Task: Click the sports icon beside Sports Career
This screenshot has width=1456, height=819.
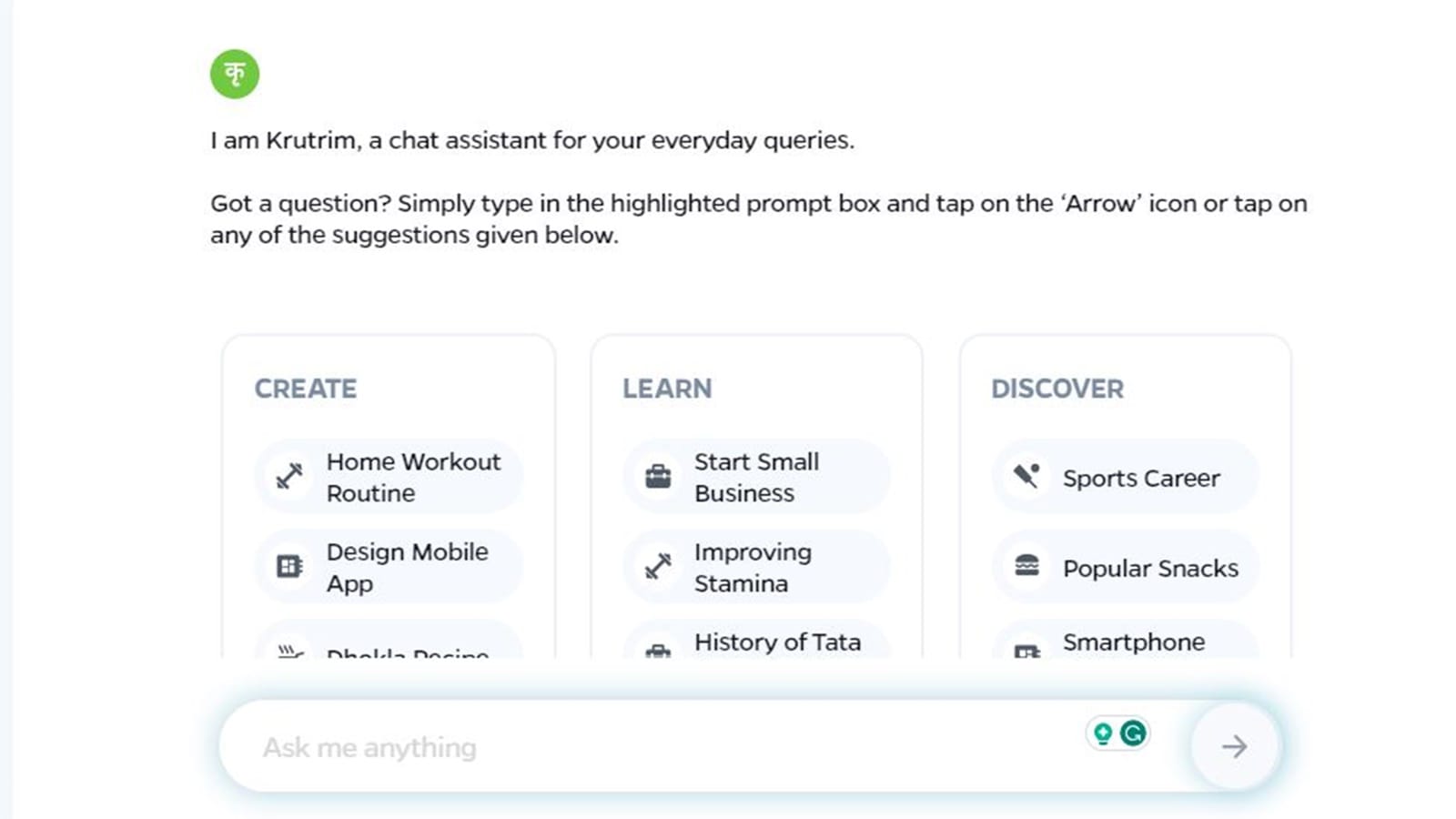Action: [1026, 476]
